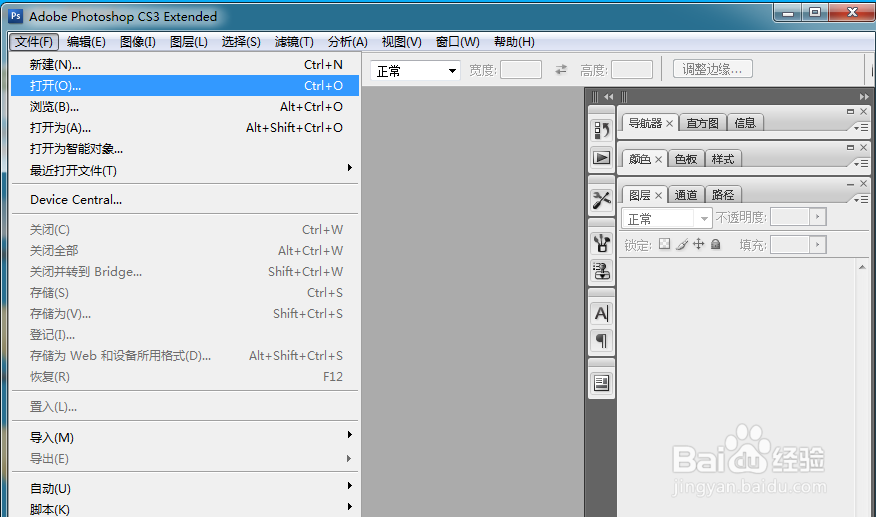Choose 新建(N)... from the File menu
The image size is (876, 517).
184,65
